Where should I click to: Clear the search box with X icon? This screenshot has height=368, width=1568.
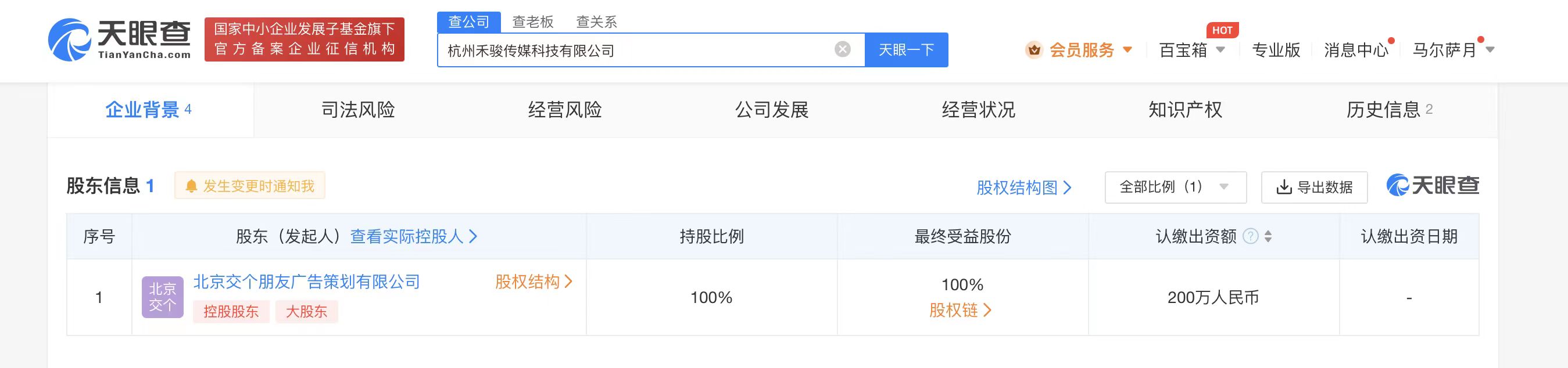(843, 49)
